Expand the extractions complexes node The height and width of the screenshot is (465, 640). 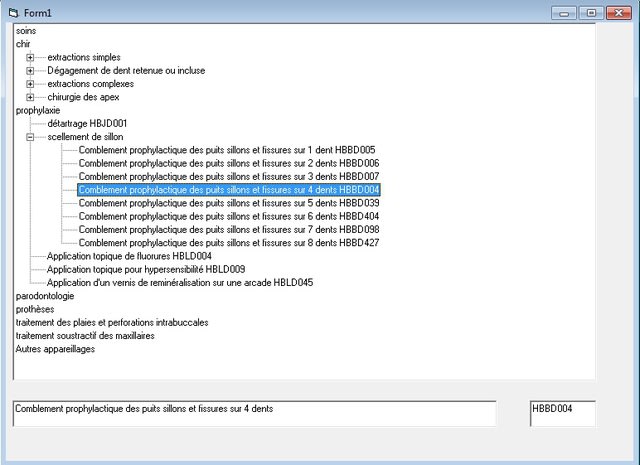point(30,84)
